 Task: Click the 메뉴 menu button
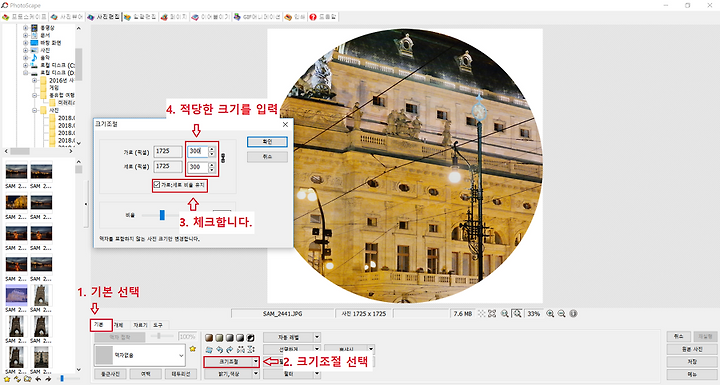(692, 374)
